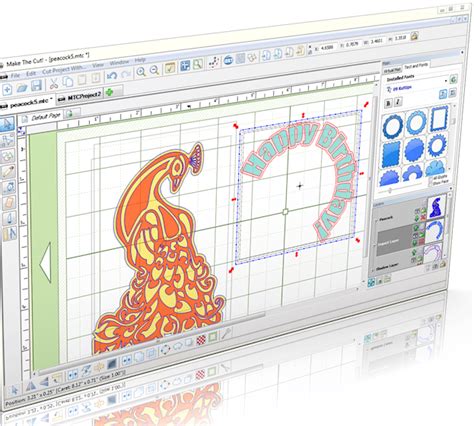Toggle the first checkbox under the shapes grid
Screen dimensions: 474x426
coord(430,179)
